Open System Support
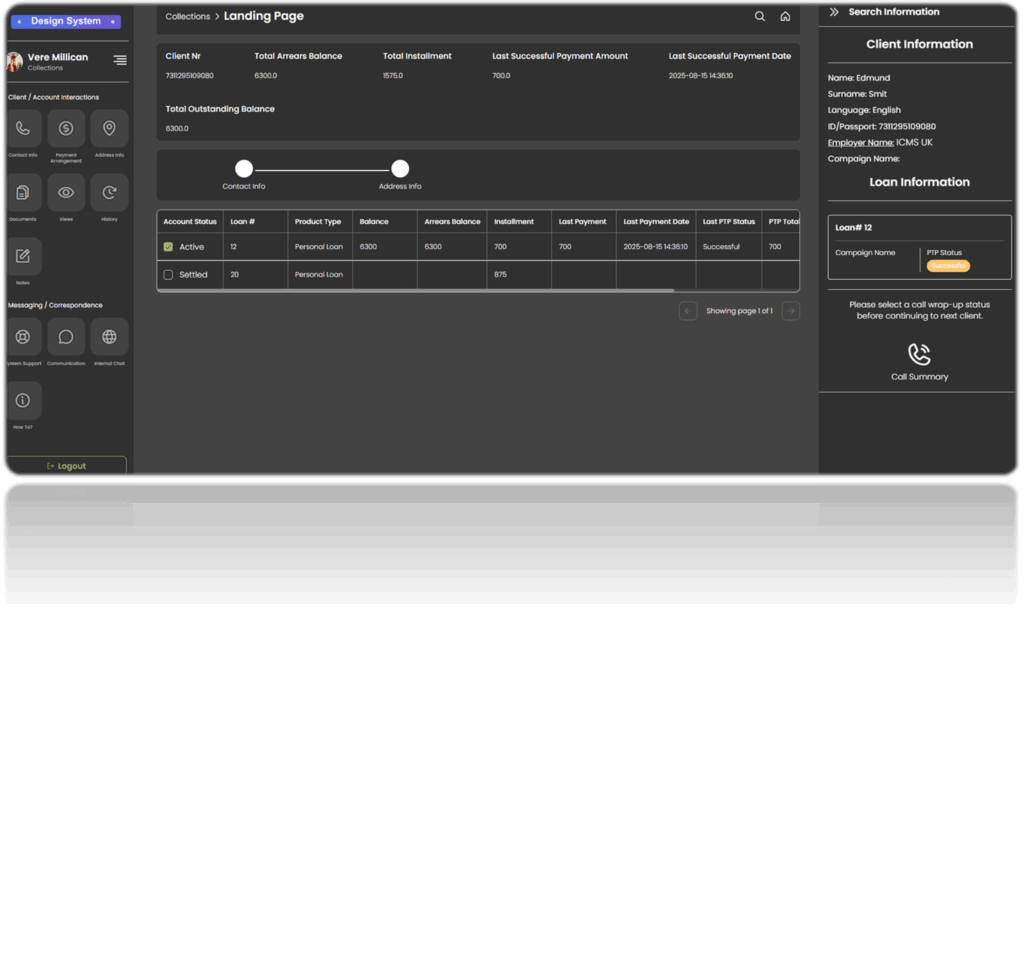Image resolution: width=1024 pixels, height=961 pixels. coord(23,337)
